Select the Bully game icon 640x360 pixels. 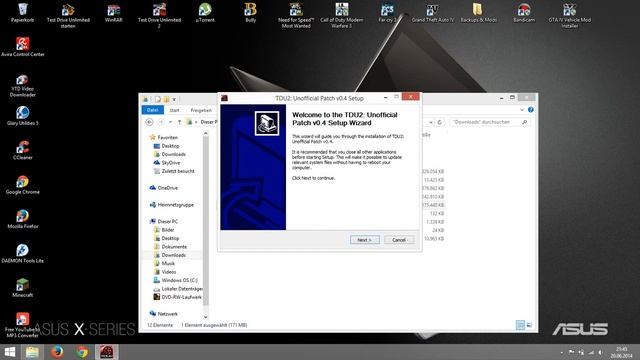[251, 13]
